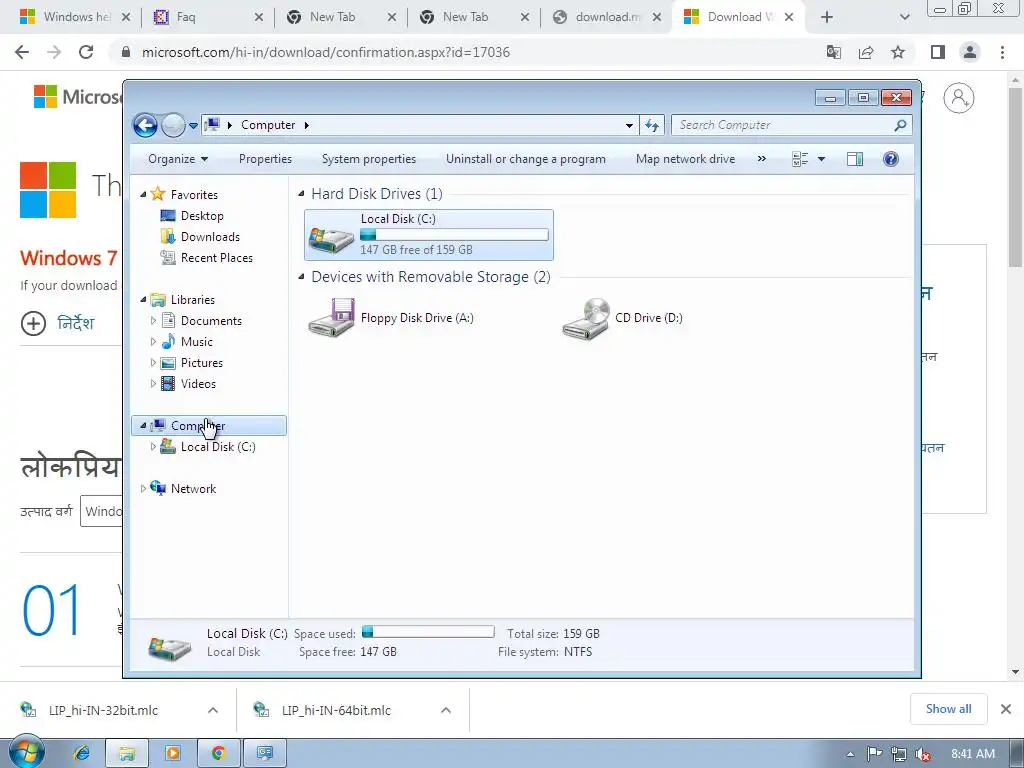Click refresh button beside Explorer address bar
The width and height of the screenshot is (1024, 768).
pos(652,125)
